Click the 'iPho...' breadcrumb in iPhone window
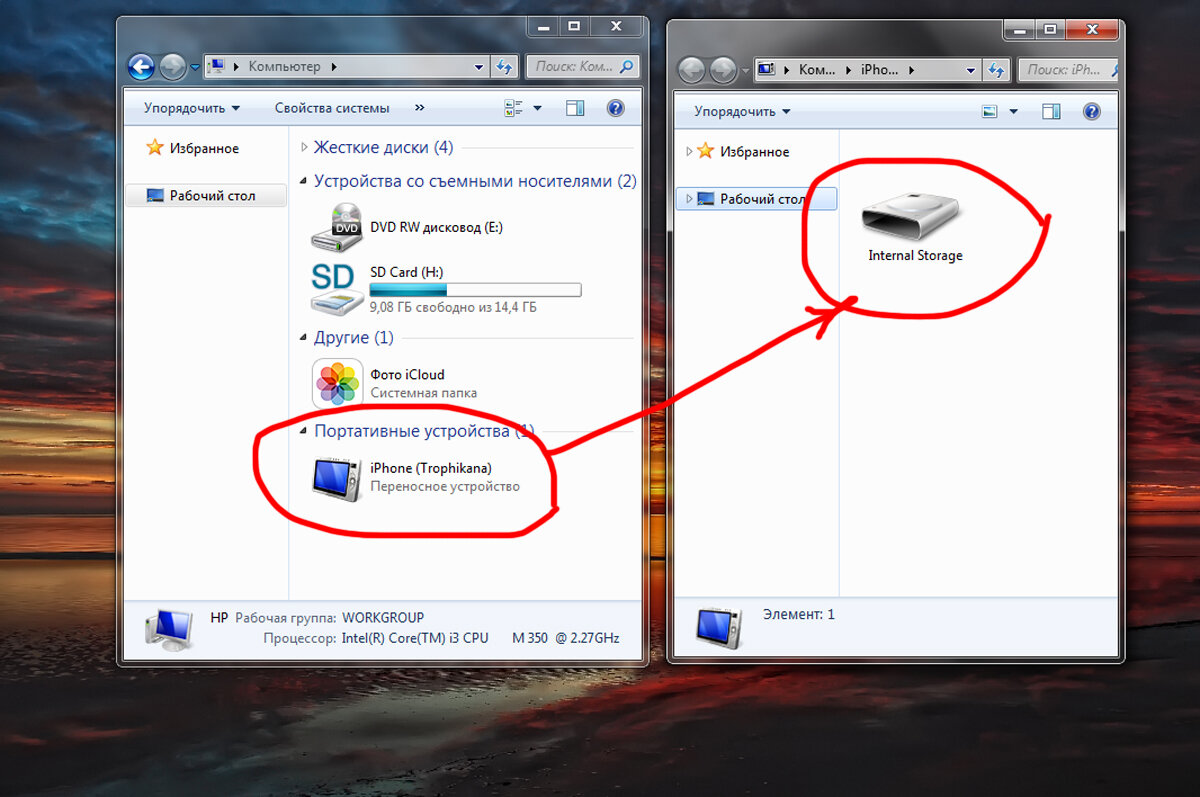Viewport: 1200px width, 797px height. coord(880,70)
